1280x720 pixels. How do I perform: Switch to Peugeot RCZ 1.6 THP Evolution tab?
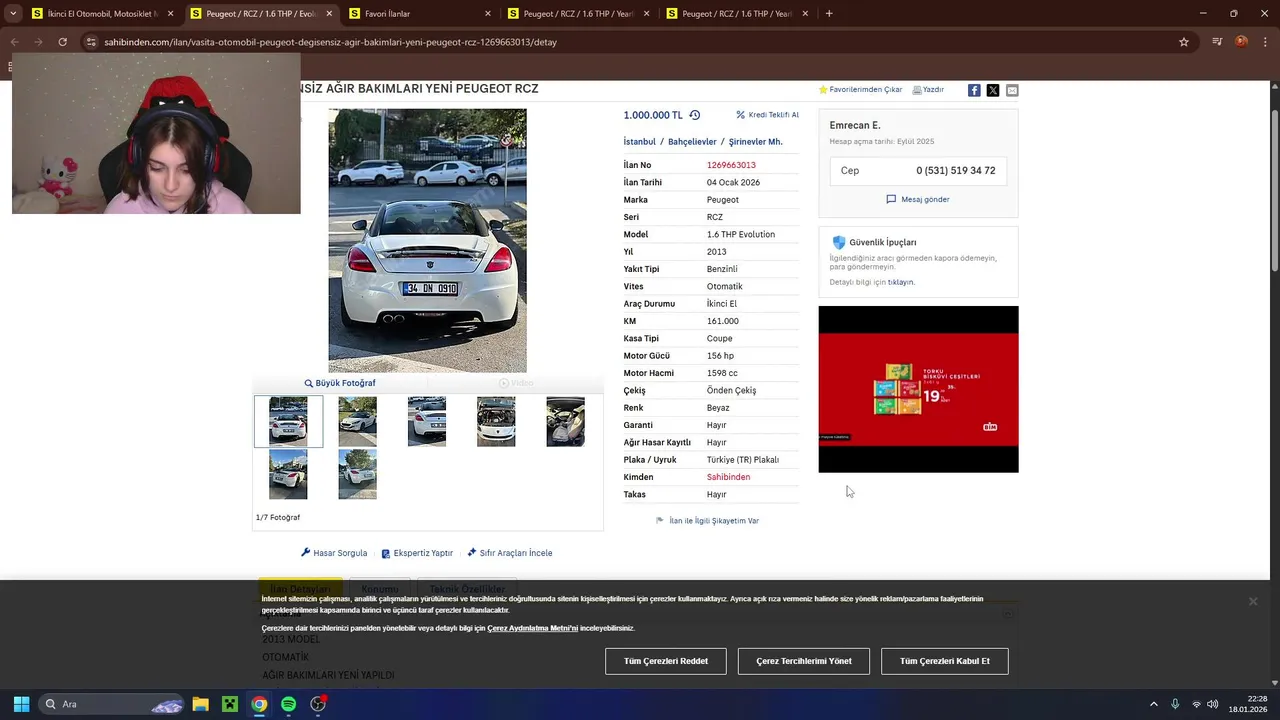click(260, 14)
